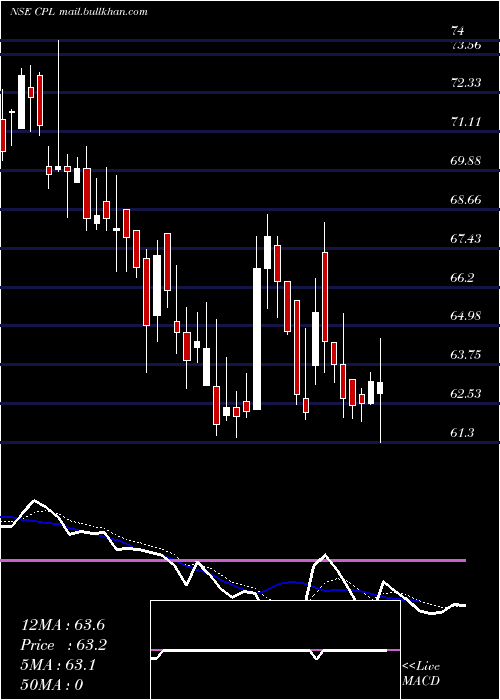
Task: Select the 73.56 price axis label
Action: click(x=466, y=45)
